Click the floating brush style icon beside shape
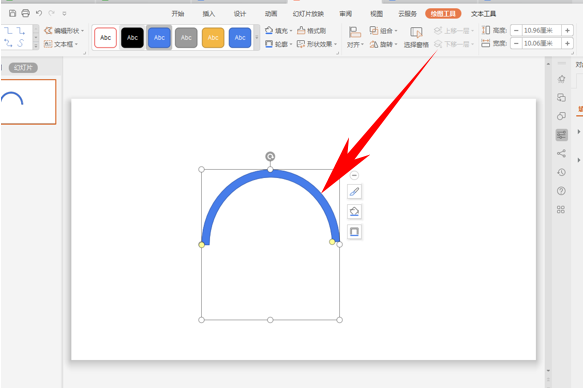 click(x=354, y=192)
